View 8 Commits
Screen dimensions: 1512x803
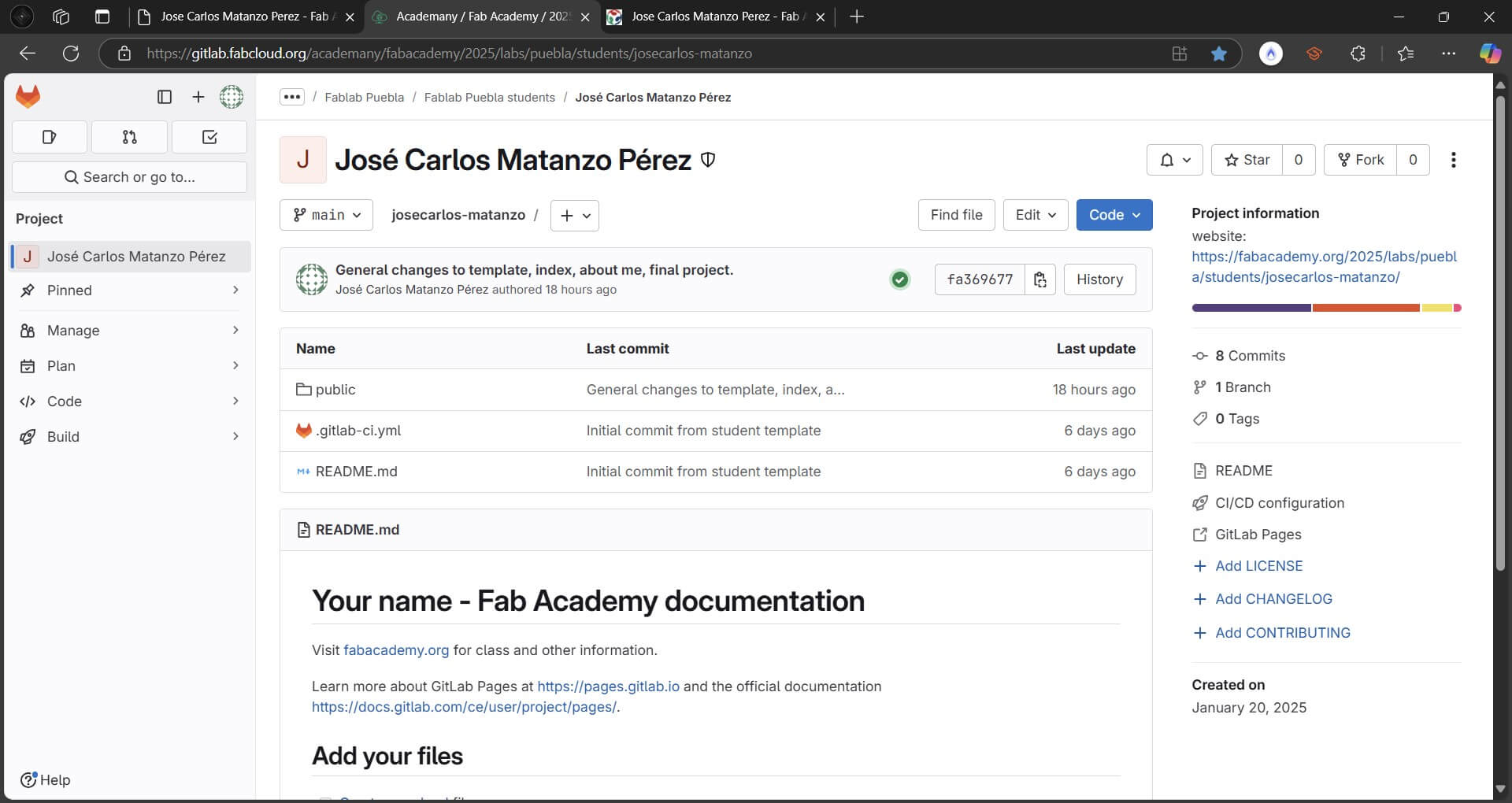1250,356
